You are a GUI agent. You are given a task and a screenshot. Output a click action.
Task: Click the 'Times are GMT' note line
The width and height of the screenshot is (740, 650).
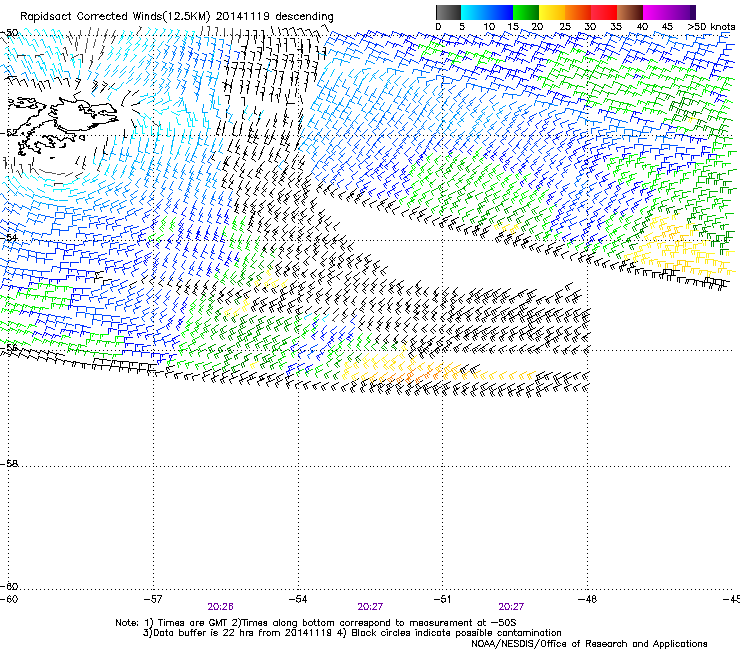(316, 623)
